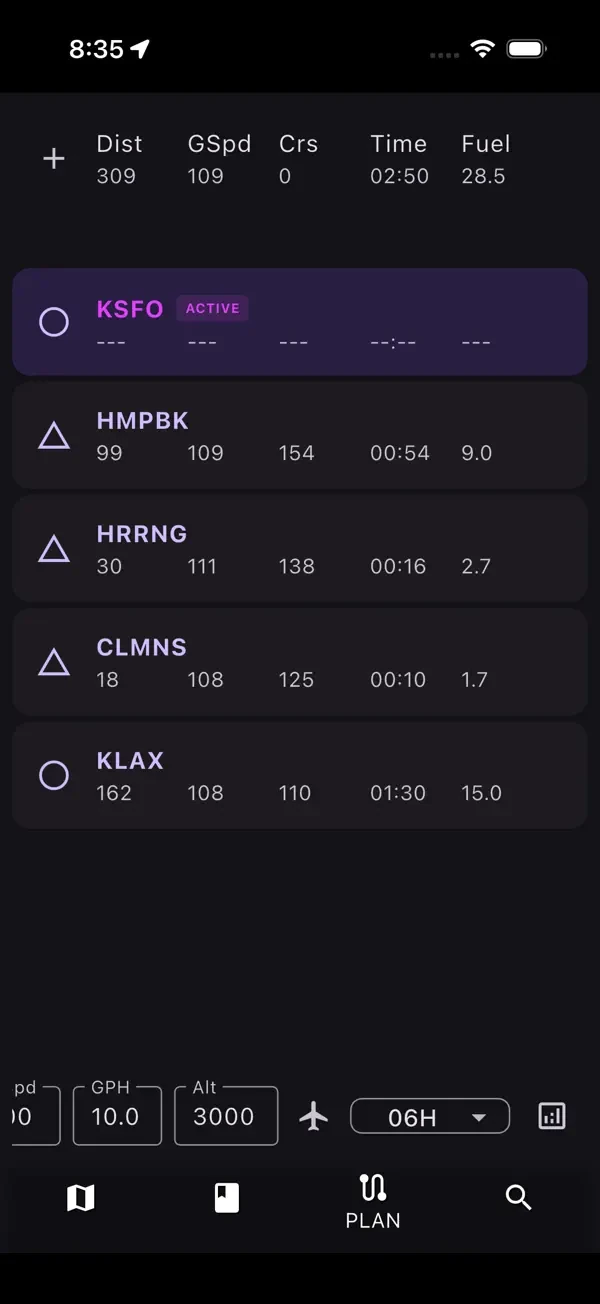This screenshot has width=600, height=1304.
Task: Tap the HMPBK waypoint triangle icon
Action: pos(54,436)
